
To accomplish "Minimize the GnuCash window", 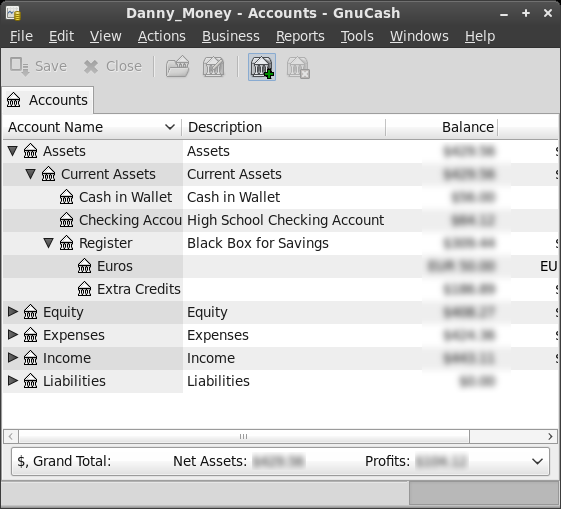I will pyautogui.click(x=504, y=14).
